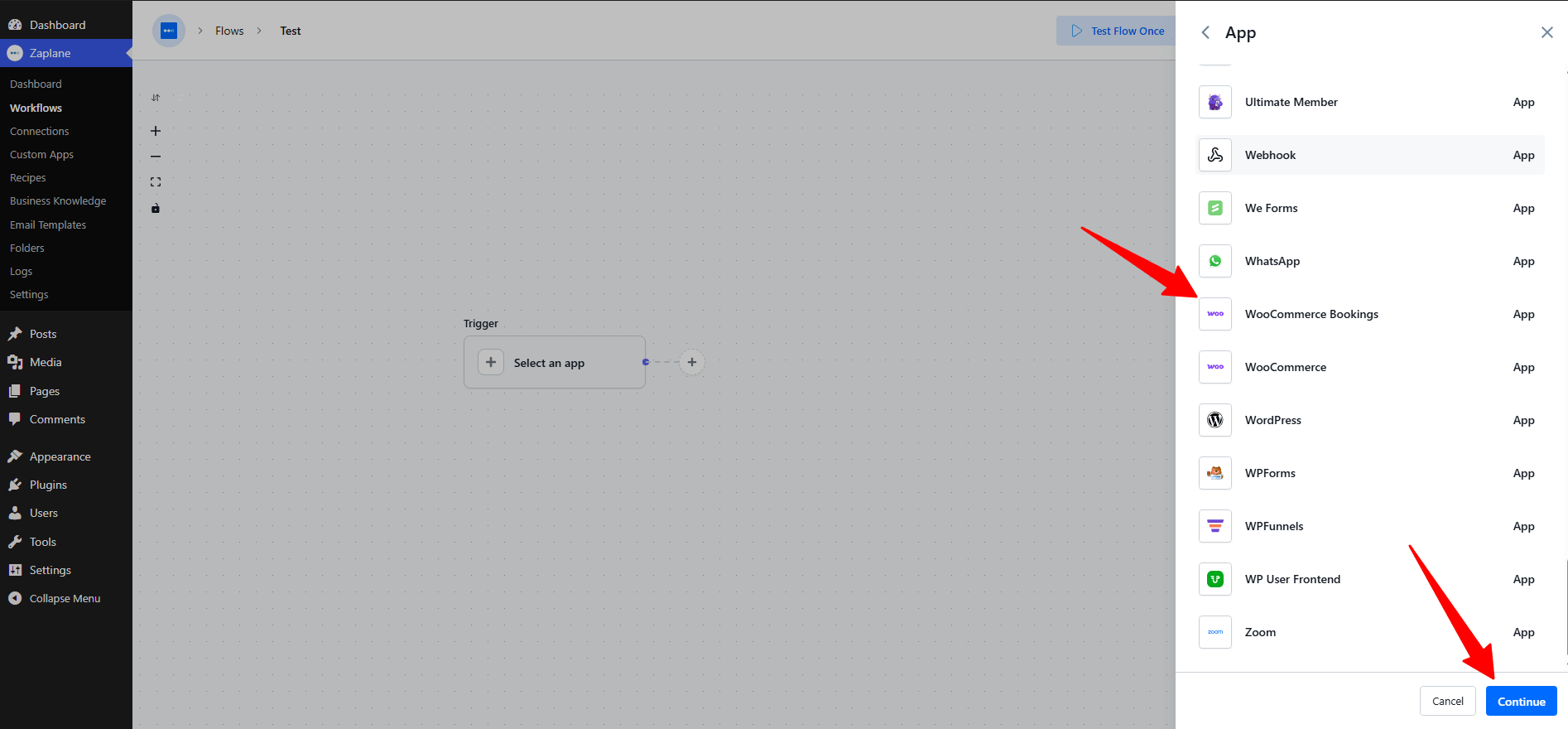This screenshot has height=729, width=1568.
Task: Click the Test breadcrumb
Action: [x=291, y=31]
